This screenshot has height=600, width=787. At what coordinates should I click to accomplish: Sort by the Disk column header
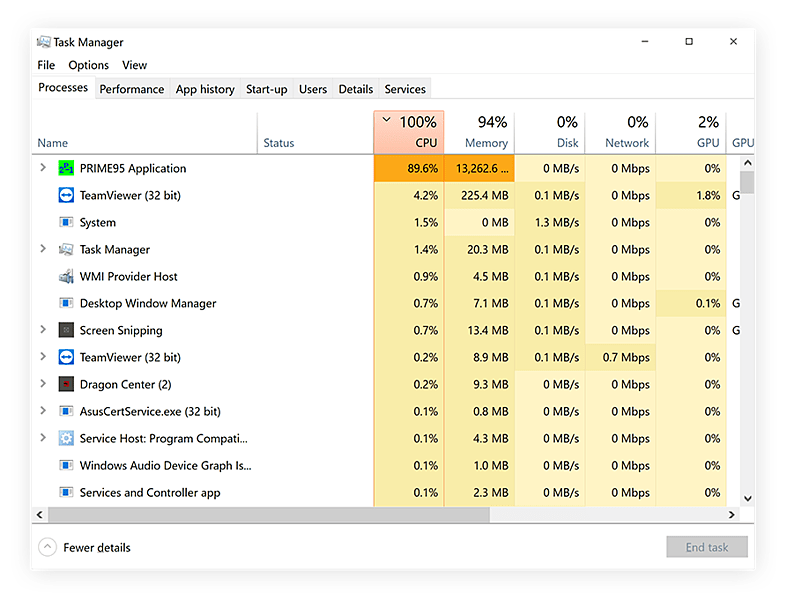[550, 133]
